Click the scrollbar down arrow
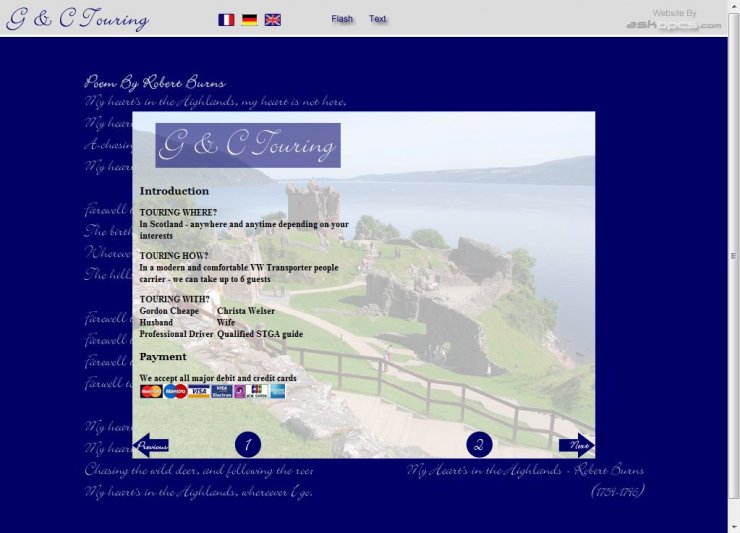This screenshot has height=533, width=740. coord(734,526)
